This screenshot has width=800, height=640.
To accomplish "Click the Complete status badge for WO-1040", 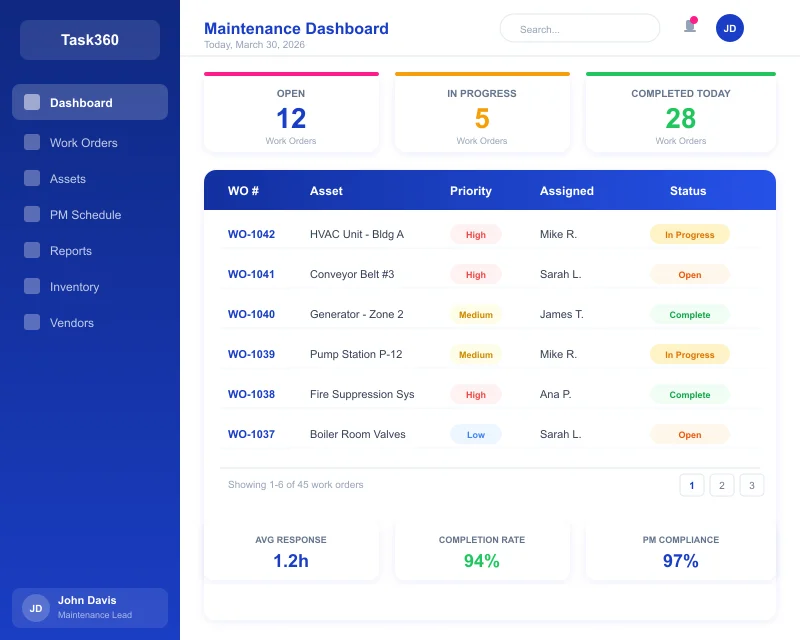I will click(x=689, y=314).
